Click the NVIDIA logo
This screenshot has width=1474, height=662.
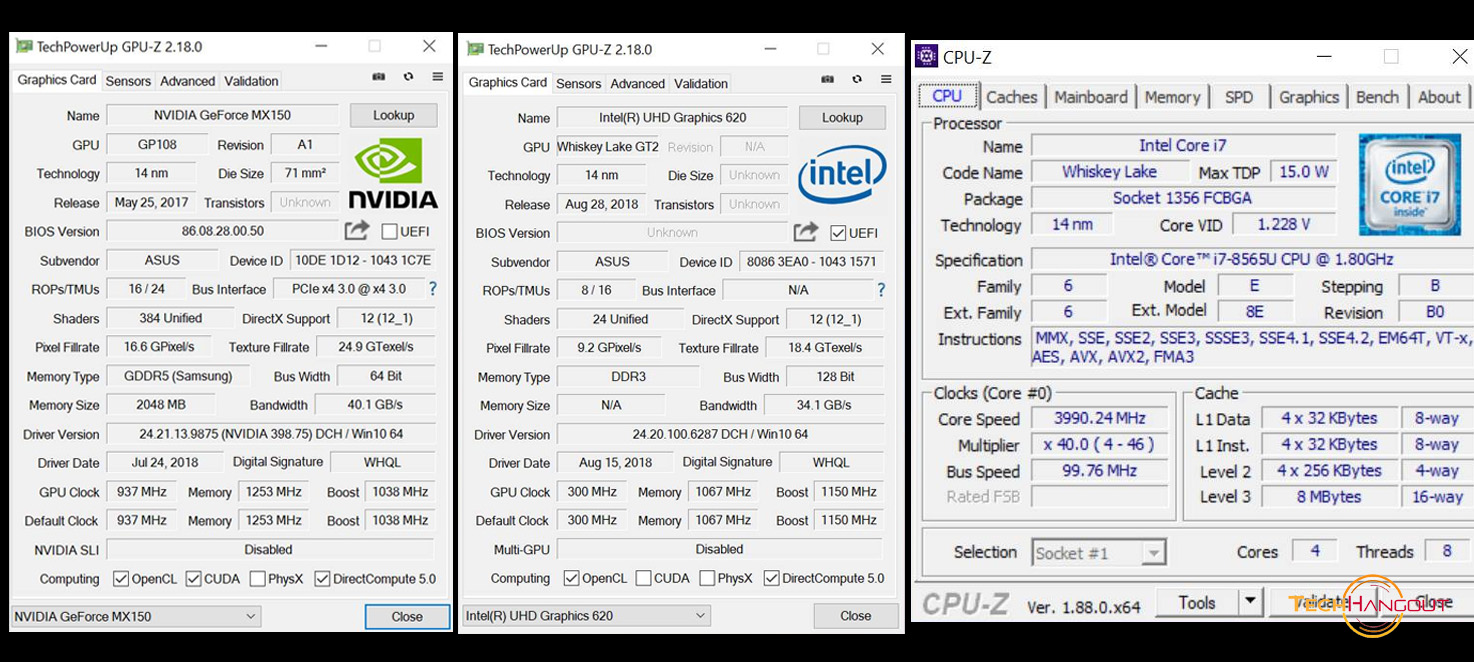point(392,173)
